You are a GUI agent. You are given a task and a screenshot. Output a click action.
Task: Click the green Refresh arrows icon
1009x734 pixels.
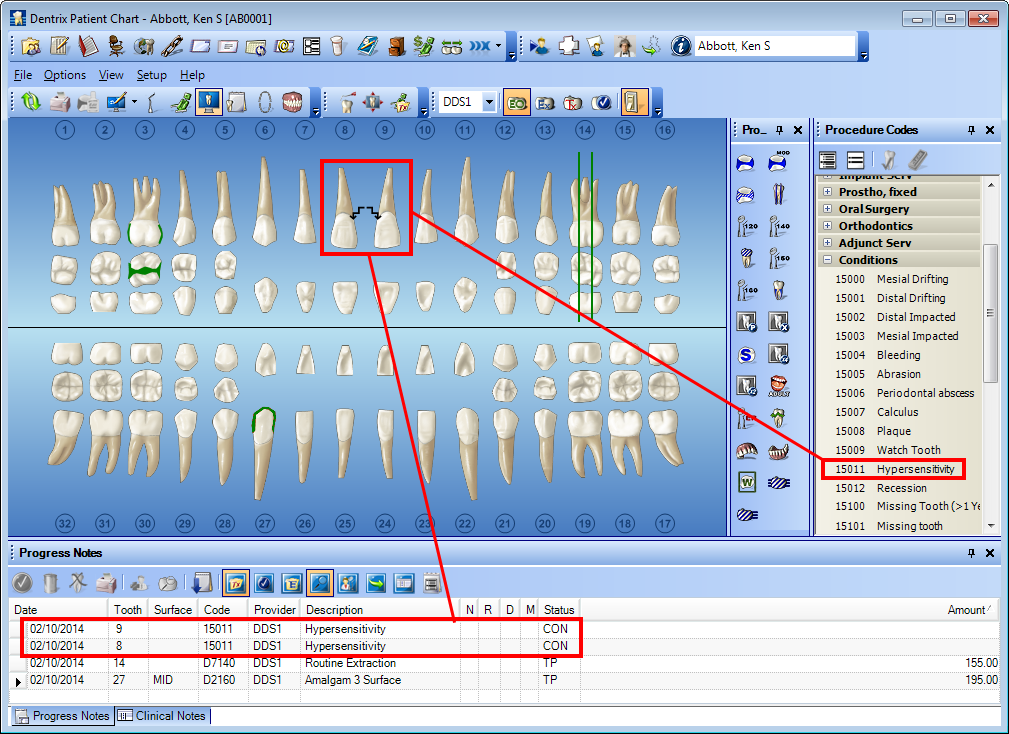click(x=30, y=102)
